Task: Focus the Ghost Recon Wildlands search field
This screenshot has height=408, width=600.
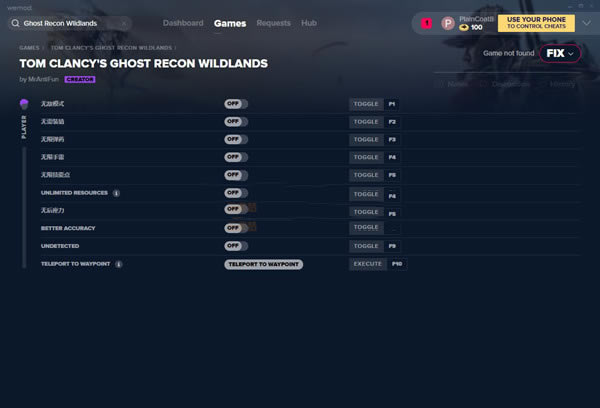Action: (x=71, y=23)
